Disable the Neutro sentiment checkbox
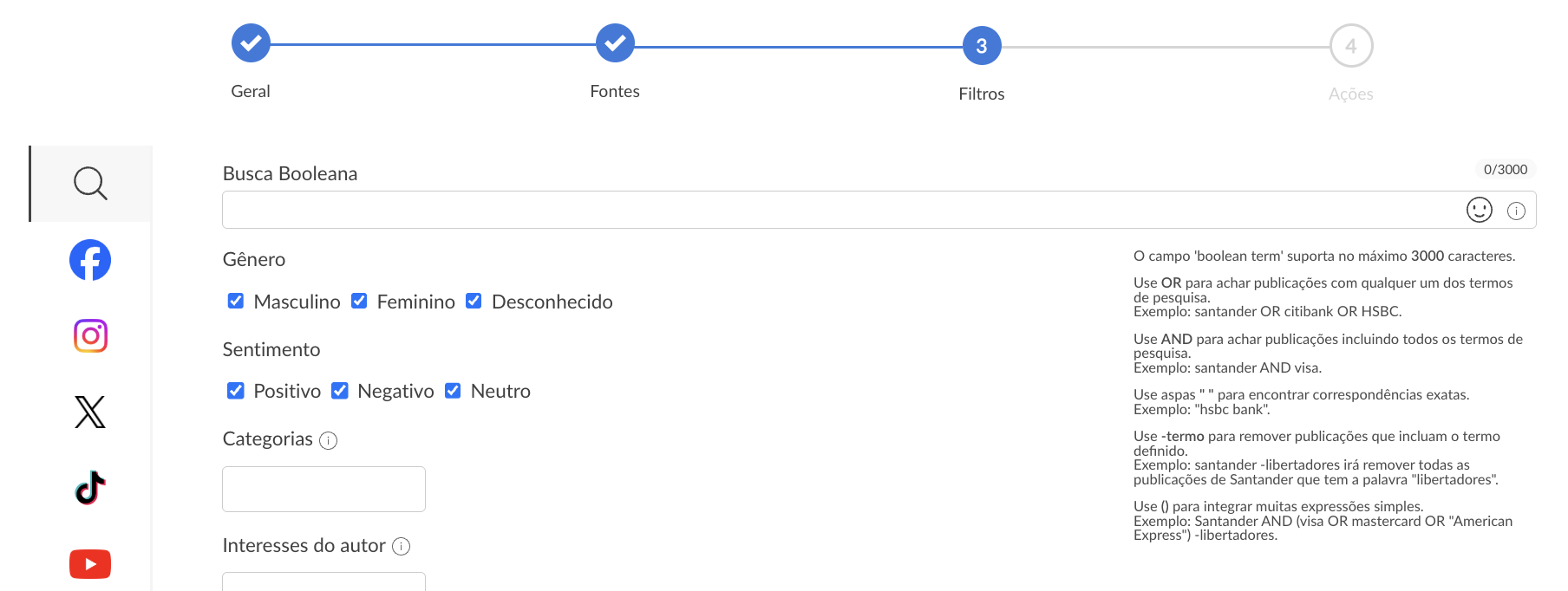The image size is (1568, 591). 453,391
